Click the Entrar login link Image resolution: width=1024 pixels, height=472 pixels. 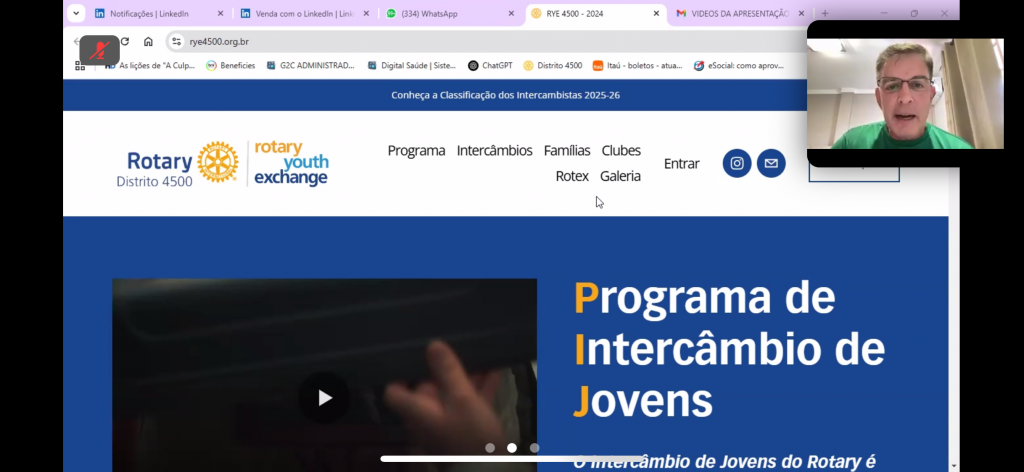(x=682, y=164)
